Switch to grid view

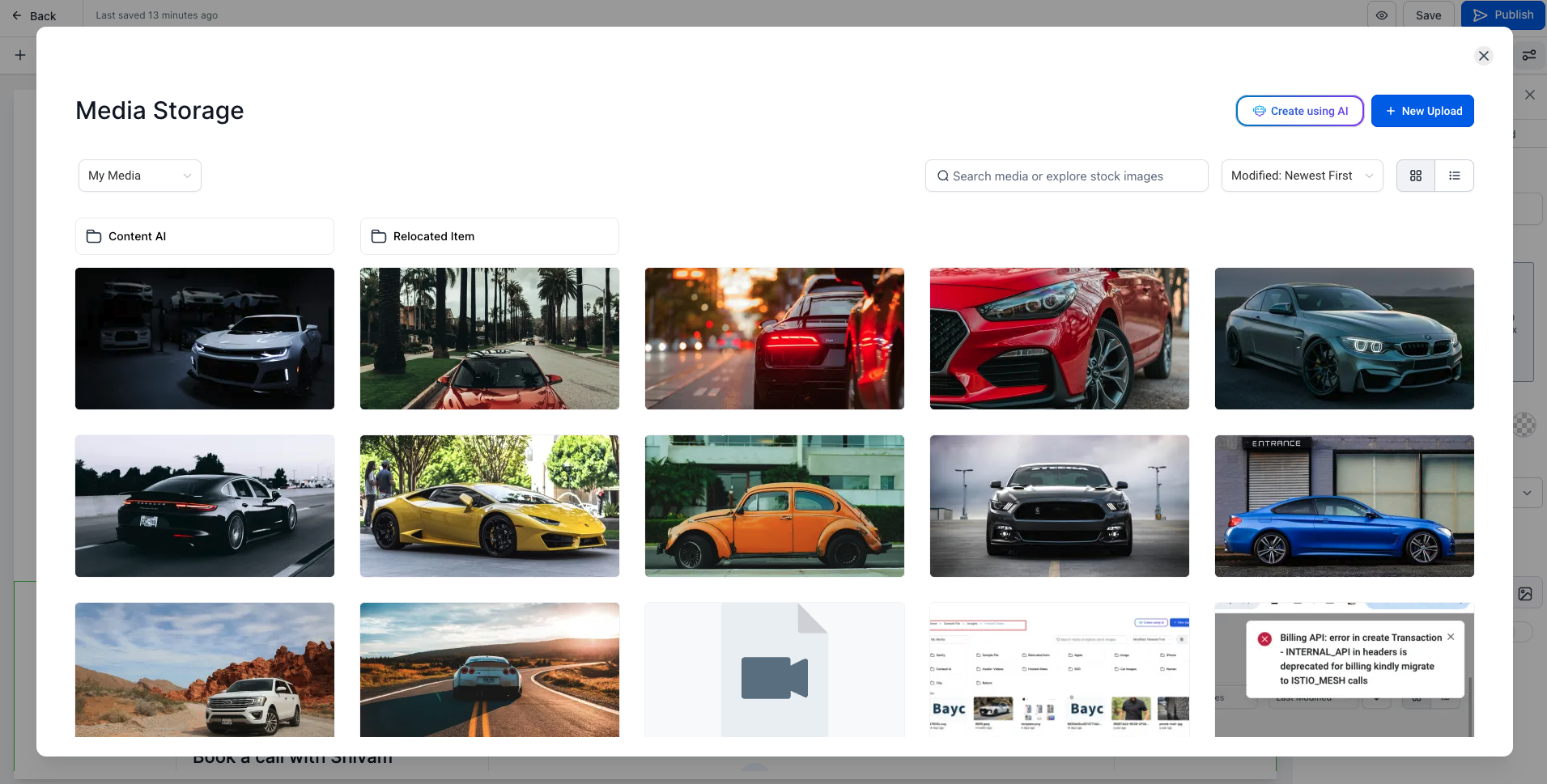click(x=1416, y=176)
